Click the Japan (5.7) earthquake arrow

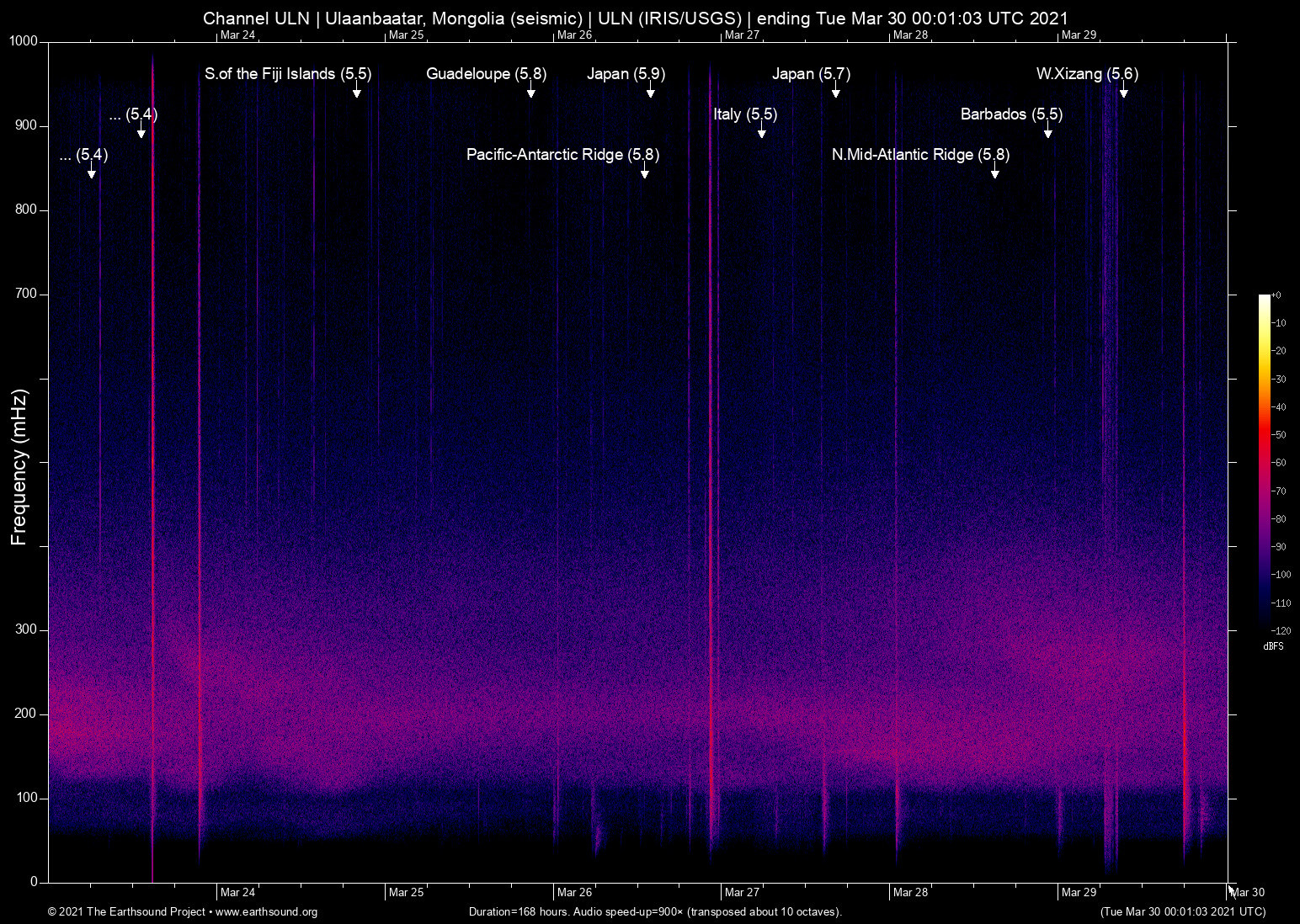836,89
